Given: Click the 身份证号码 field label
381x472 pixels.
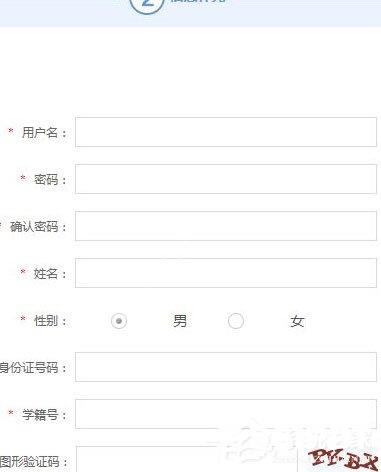Looking at the screenshot, I should (29, 368).
